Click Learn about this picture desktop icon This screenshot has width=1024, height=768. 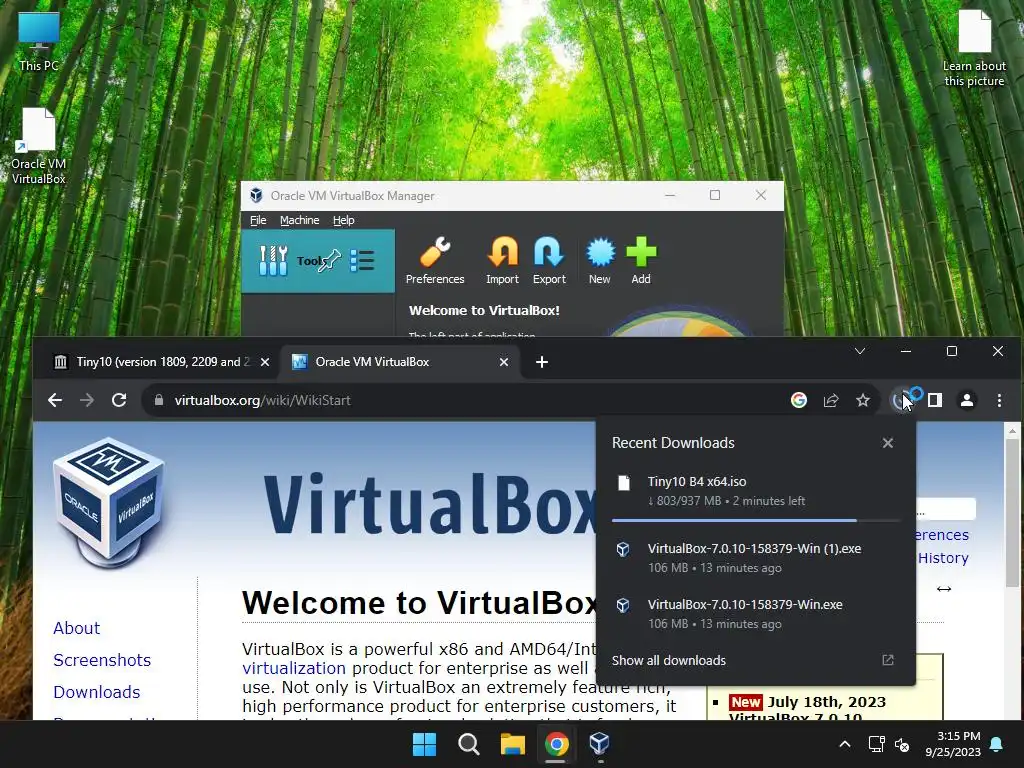974,48
